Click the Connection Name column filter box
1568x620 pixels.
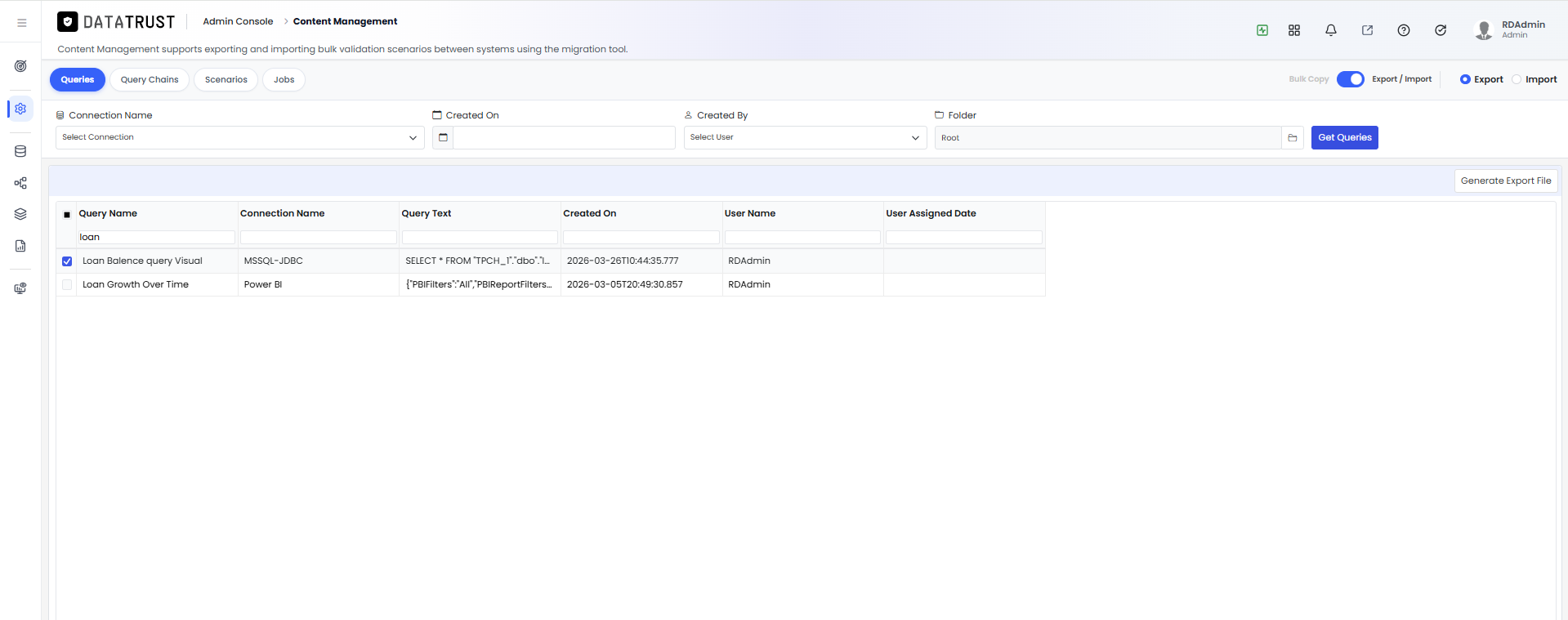coord(319,237)
